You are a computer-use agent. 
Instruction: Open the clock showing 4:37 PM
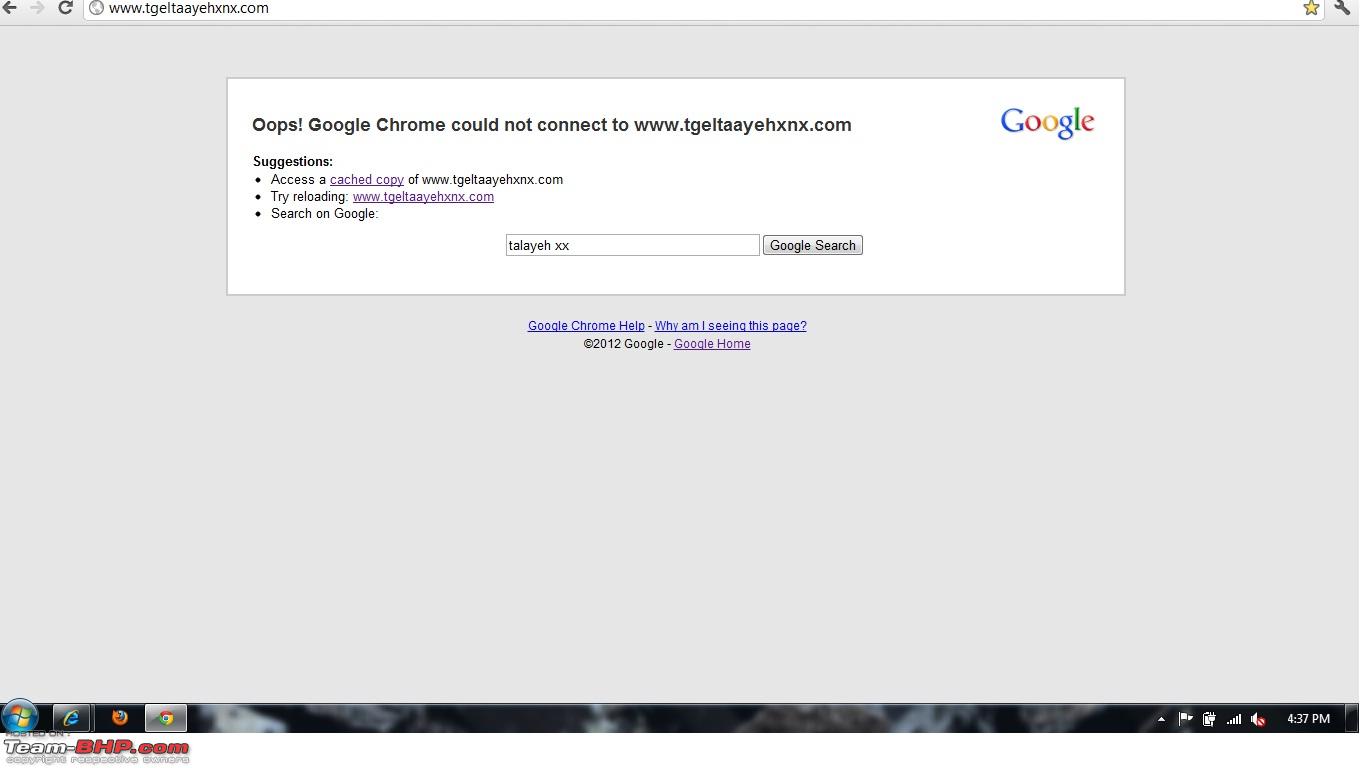[1308, 719]
